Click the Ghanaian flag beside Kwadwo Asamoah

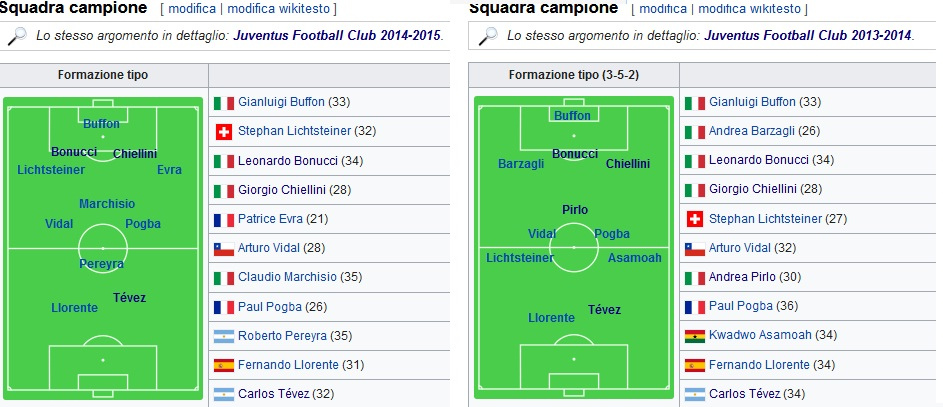click(x=695, y=335)
